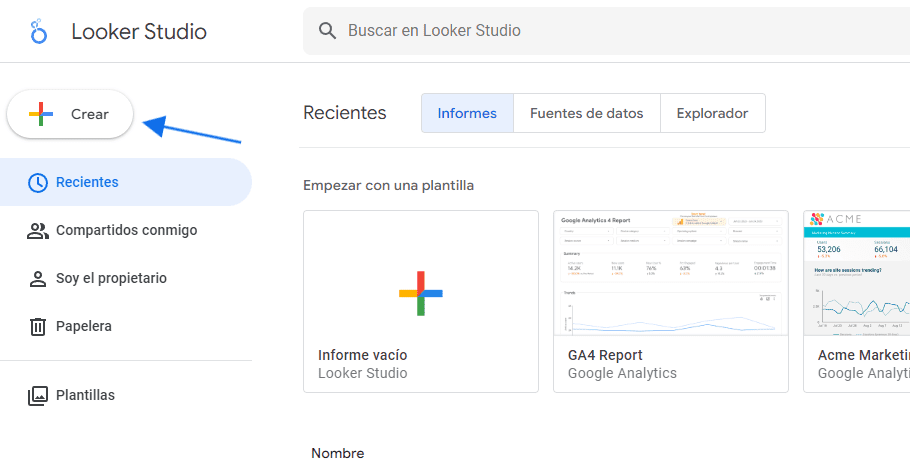Click the Empezar con una plantilla heading
The height and width of the screenshot is (466, 910).
pos(388,186)
